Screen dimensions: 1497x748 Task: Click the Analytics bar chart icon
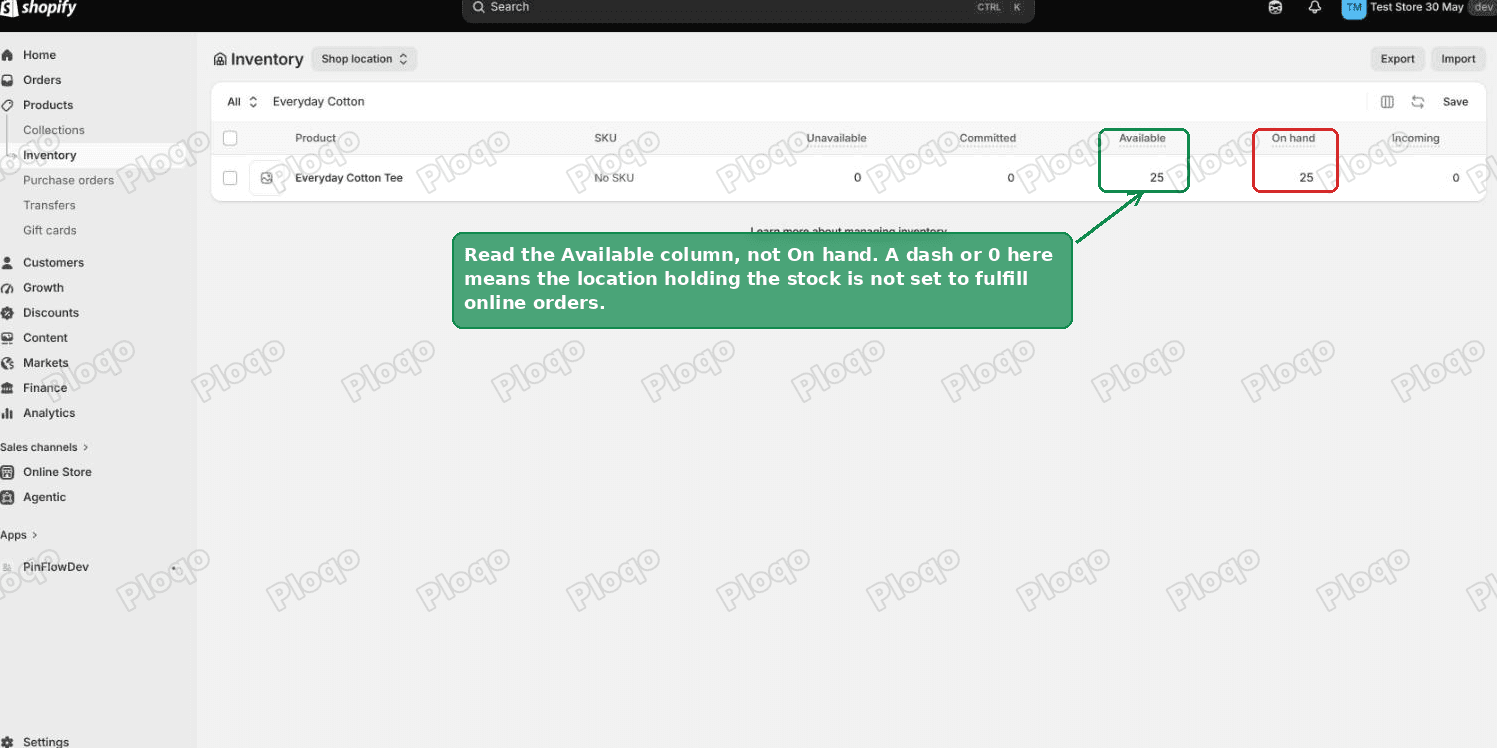click(x=7, y=413)
